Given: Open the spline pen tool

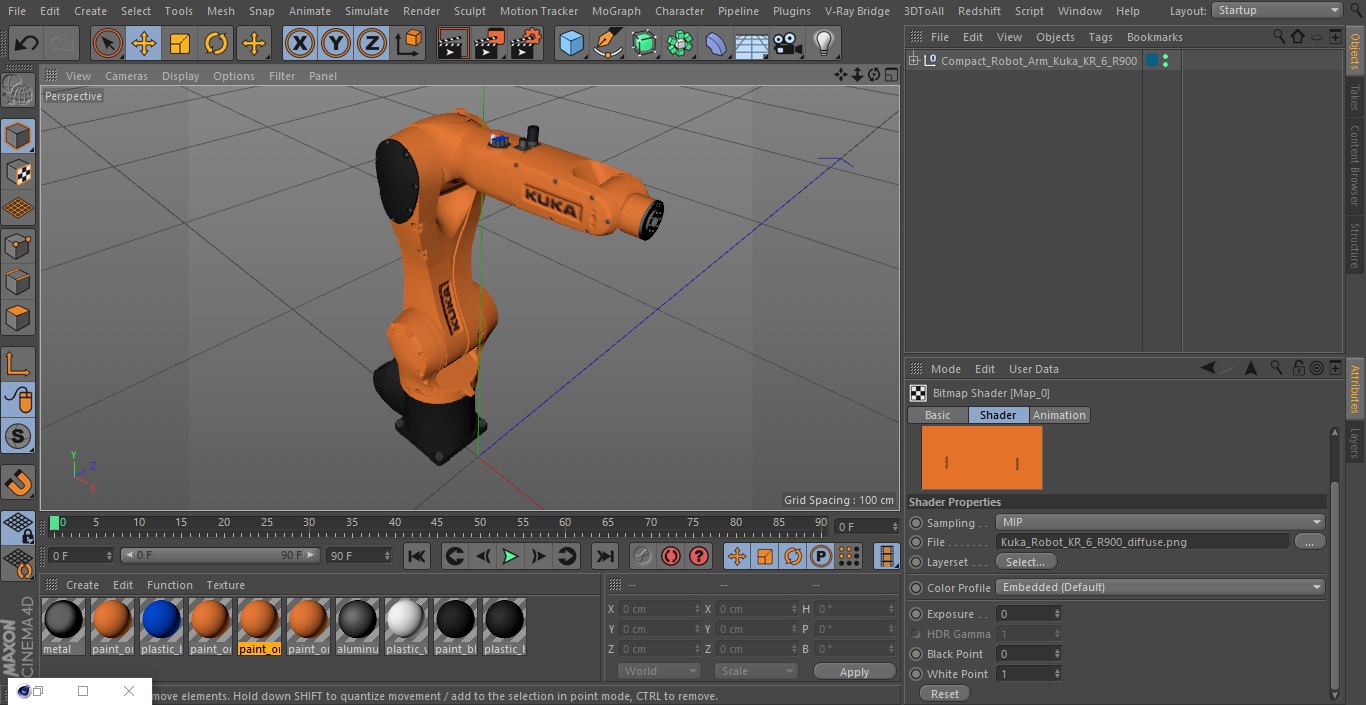Looking at the screenshot, I should pyautogui.click(x=607, y=44).
